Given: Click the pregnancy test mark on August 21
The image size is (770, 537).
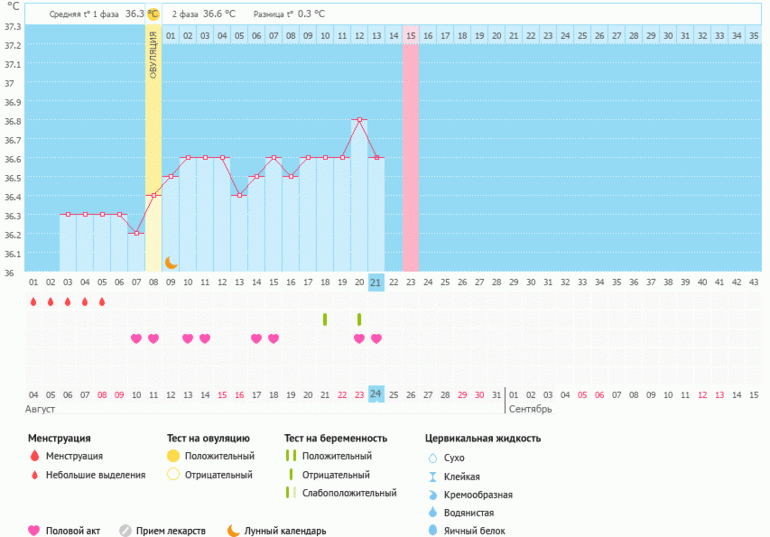Looking at the screenshot, I should coord(325,319).
